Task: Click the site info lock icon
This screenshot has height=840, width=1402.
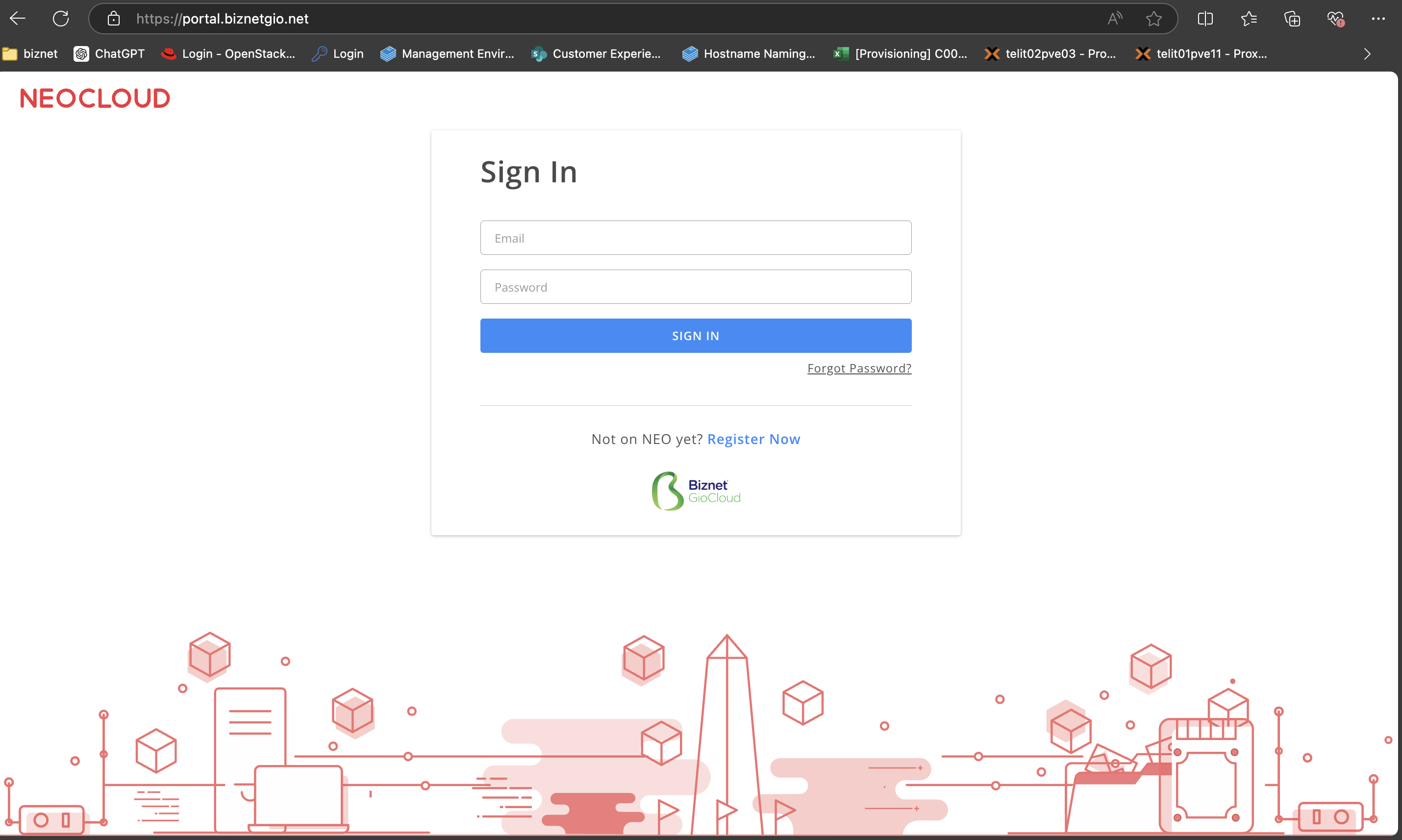Action: [114, 19]
